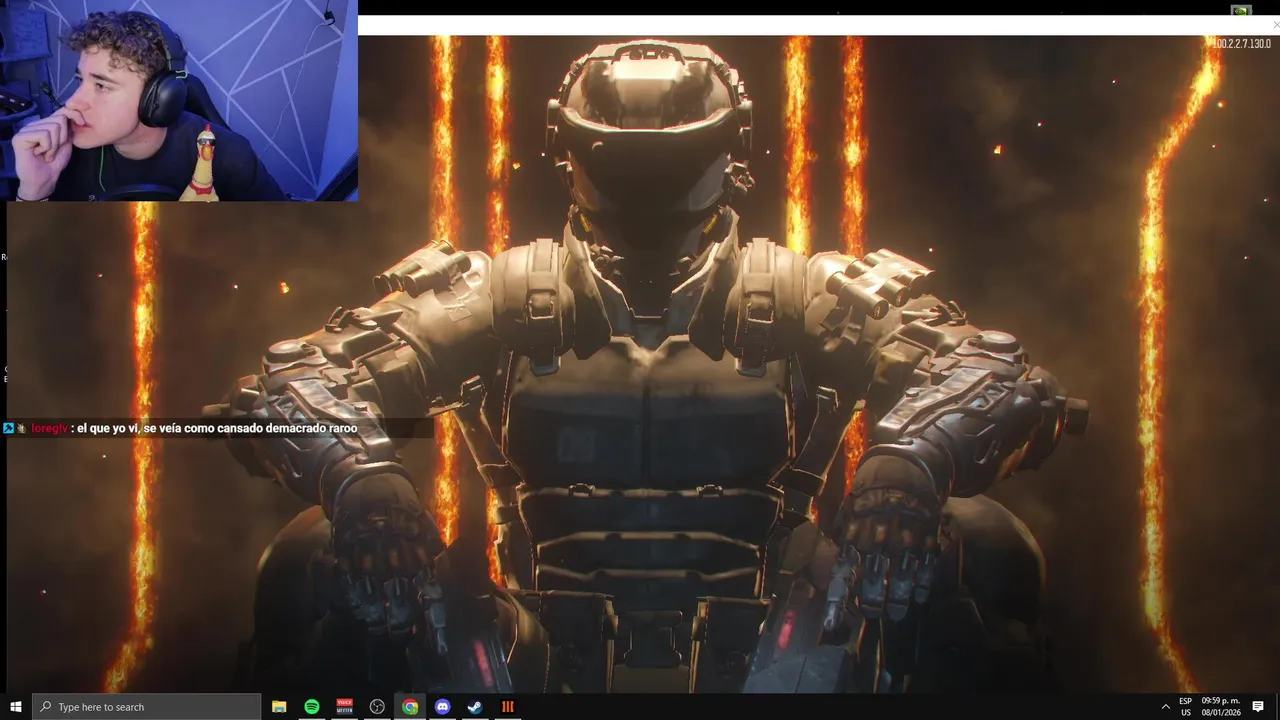Open the ESP US language switcher
Viewport: 1280px width, 720px height.
pos(1186,707)
